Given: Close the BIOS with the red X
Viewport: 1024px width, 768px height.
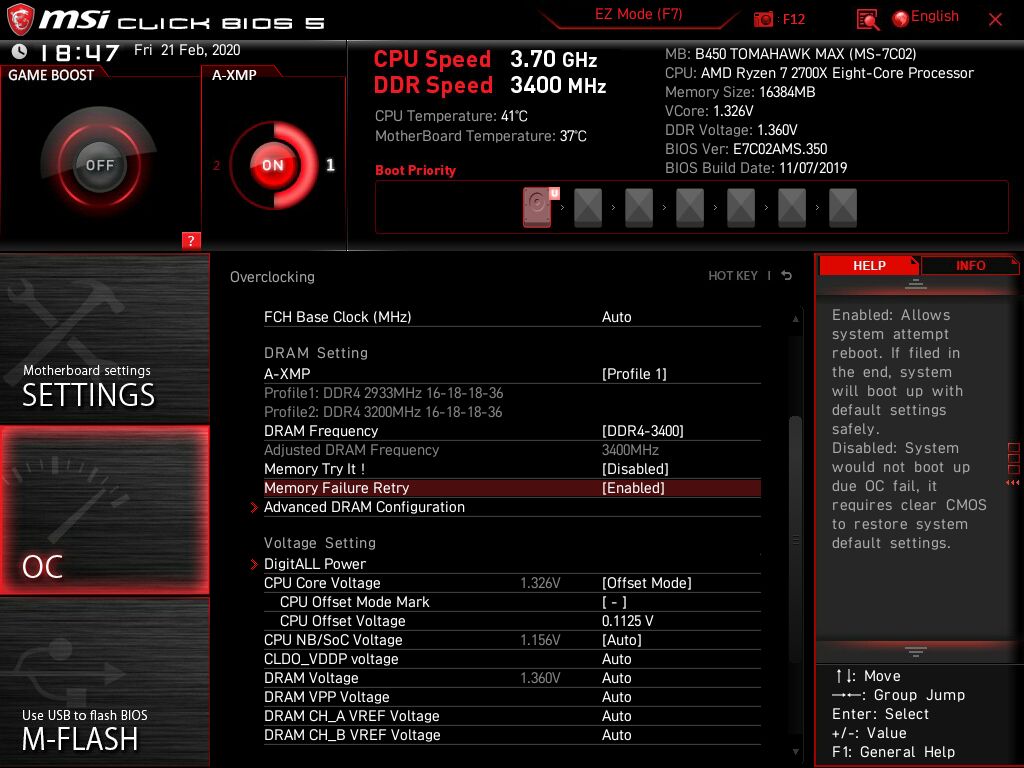Looking at the screenshot, I should pos(995,20).
